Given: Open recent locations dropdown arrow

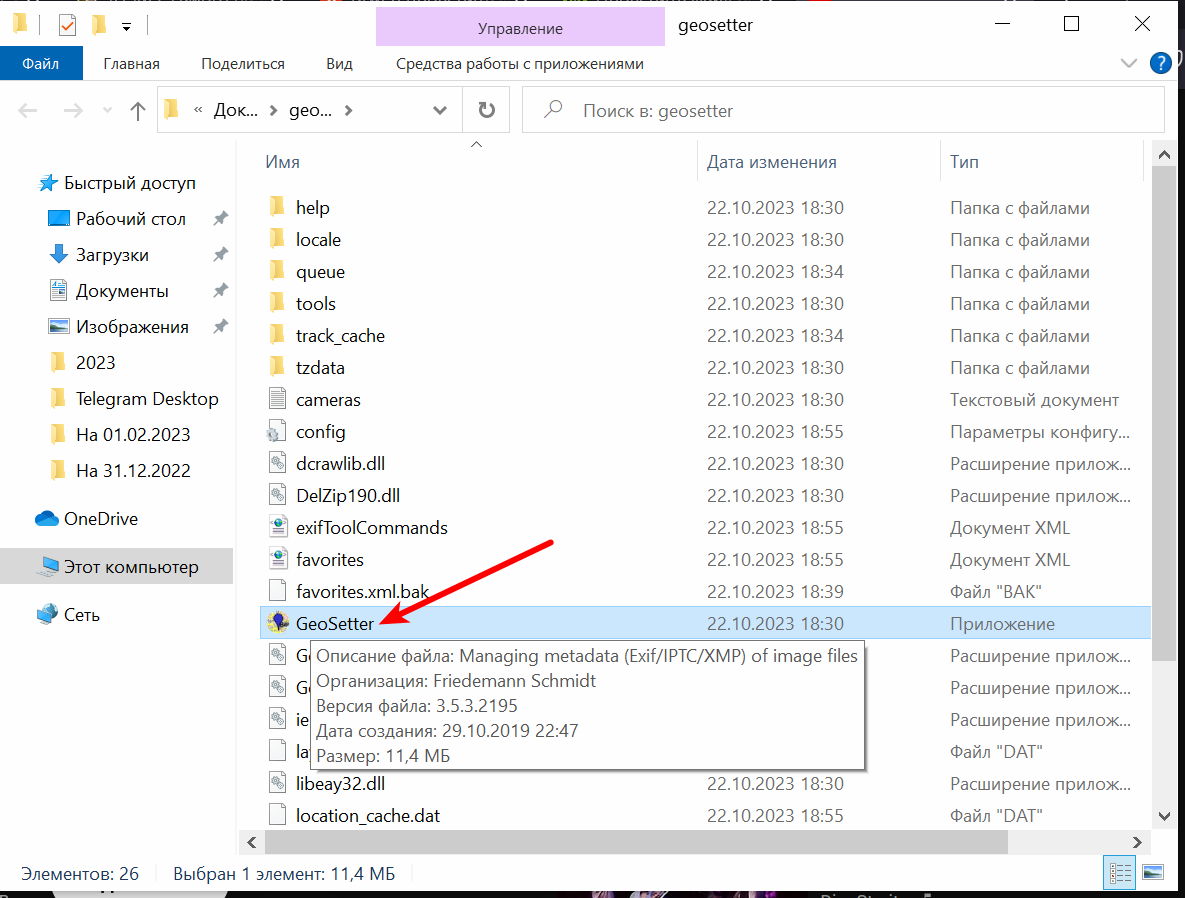Looking at the screenshot, I should [x=107, y=111].
